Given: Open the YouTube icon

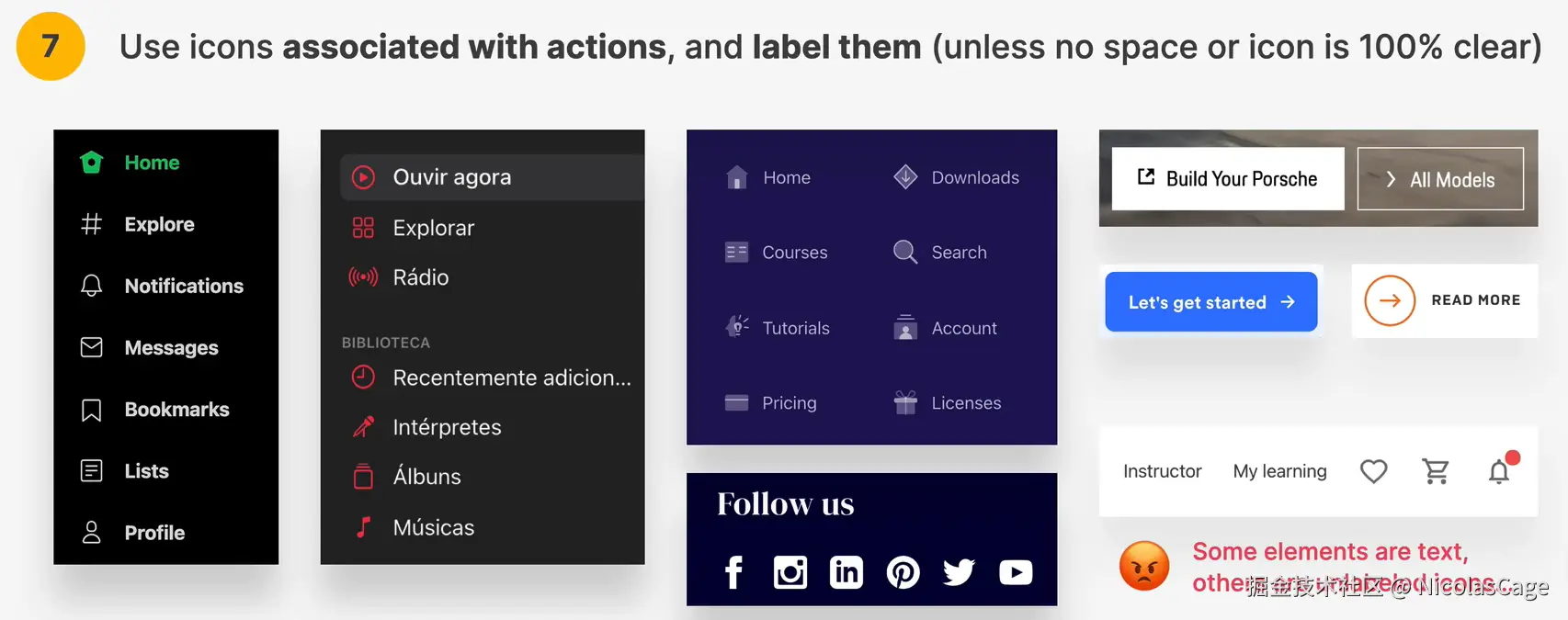Looking at the screenshot, I should [1016, 572].
